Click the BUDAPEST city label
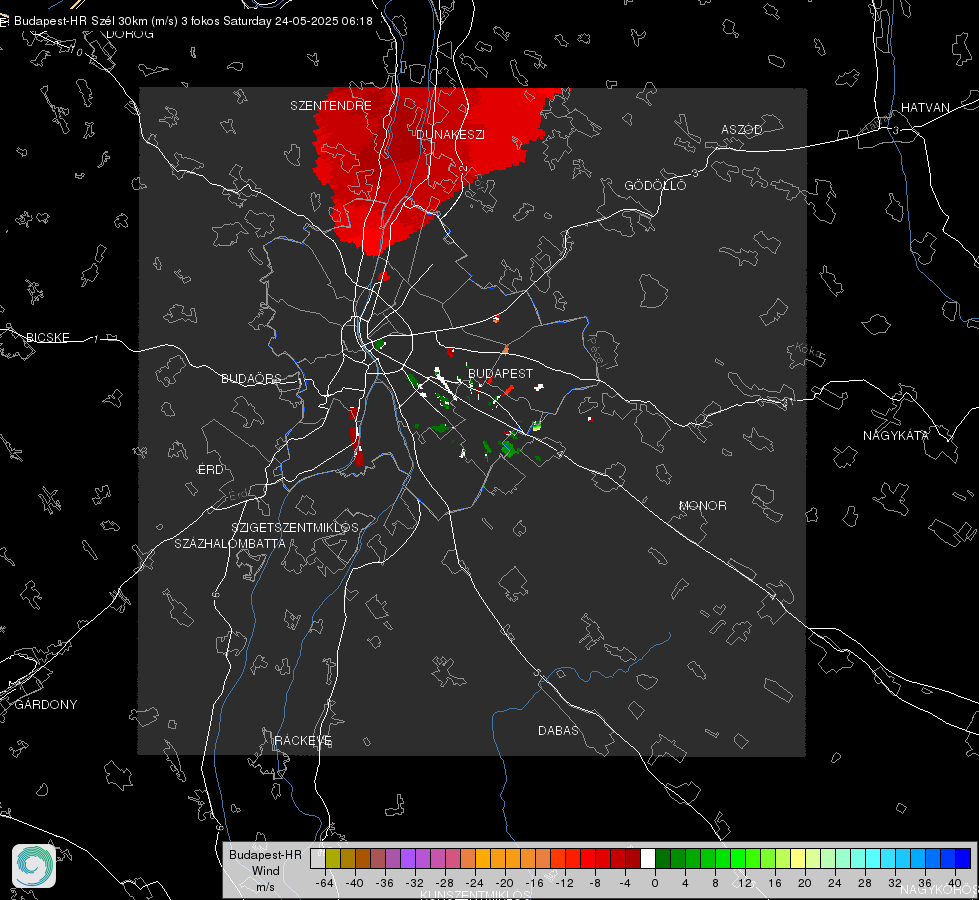Image resolution: width=979 pixels, height=900 pixels. [501, 373]
